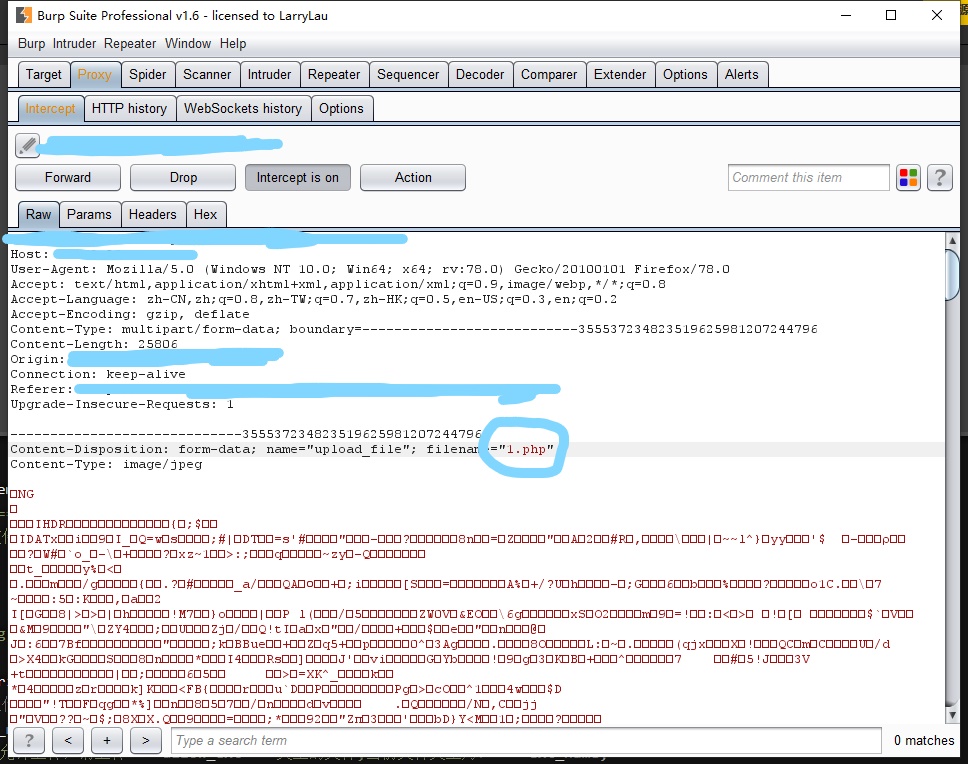Select the Hex view tab
968x764 pixels.
205,214
